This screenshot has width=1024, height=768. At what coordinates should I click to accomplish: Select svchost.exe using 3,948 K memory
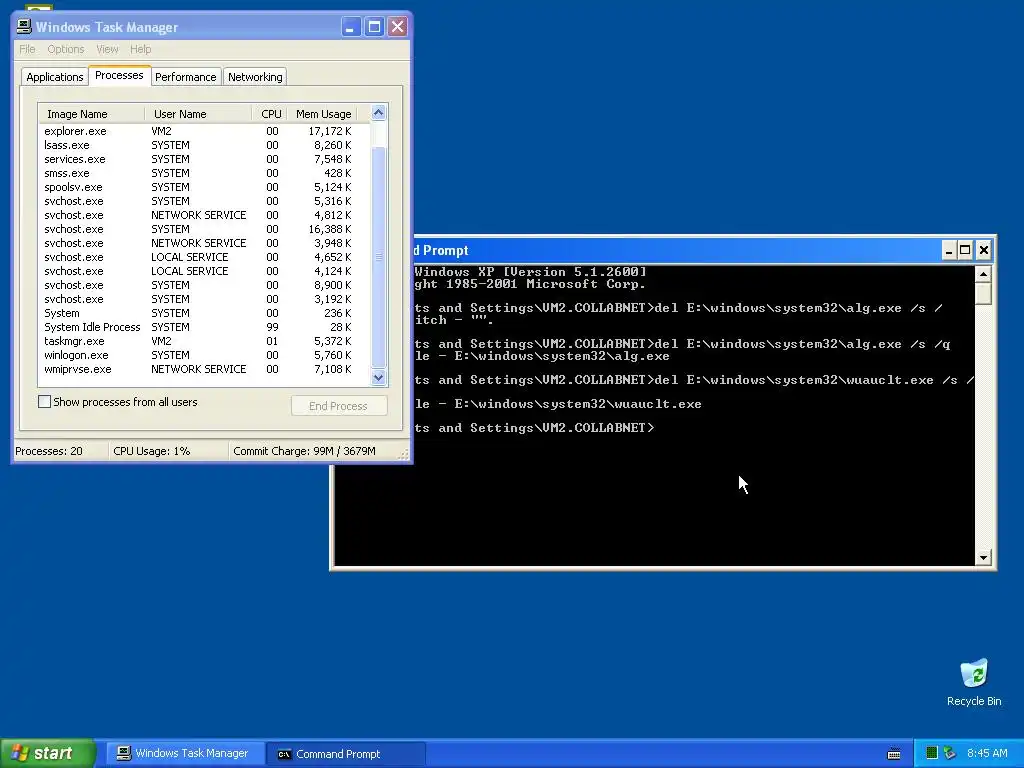204,243
